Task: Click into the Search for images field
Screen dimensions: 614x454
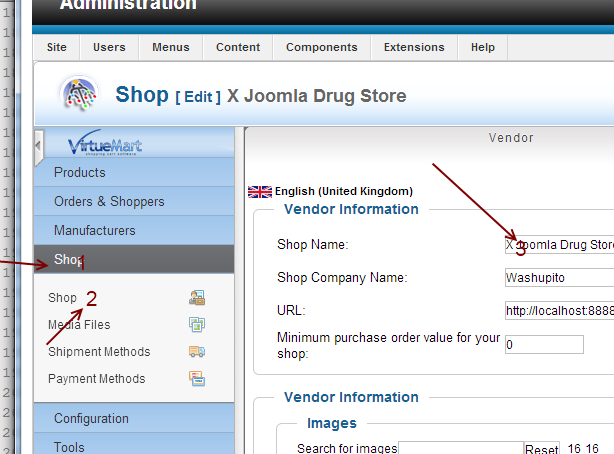Action: 461,448
